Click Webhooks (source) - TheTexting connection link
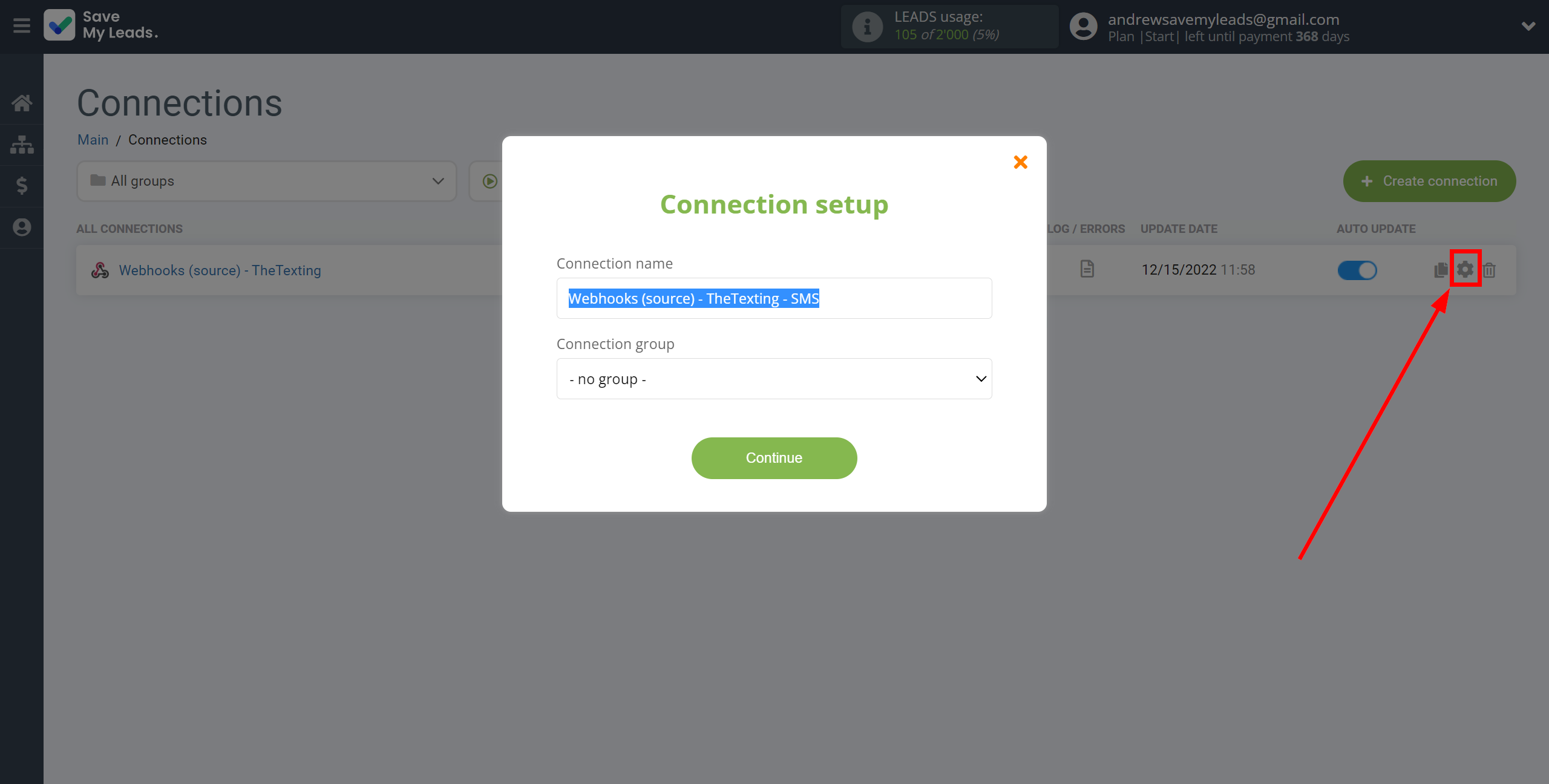 220,270
